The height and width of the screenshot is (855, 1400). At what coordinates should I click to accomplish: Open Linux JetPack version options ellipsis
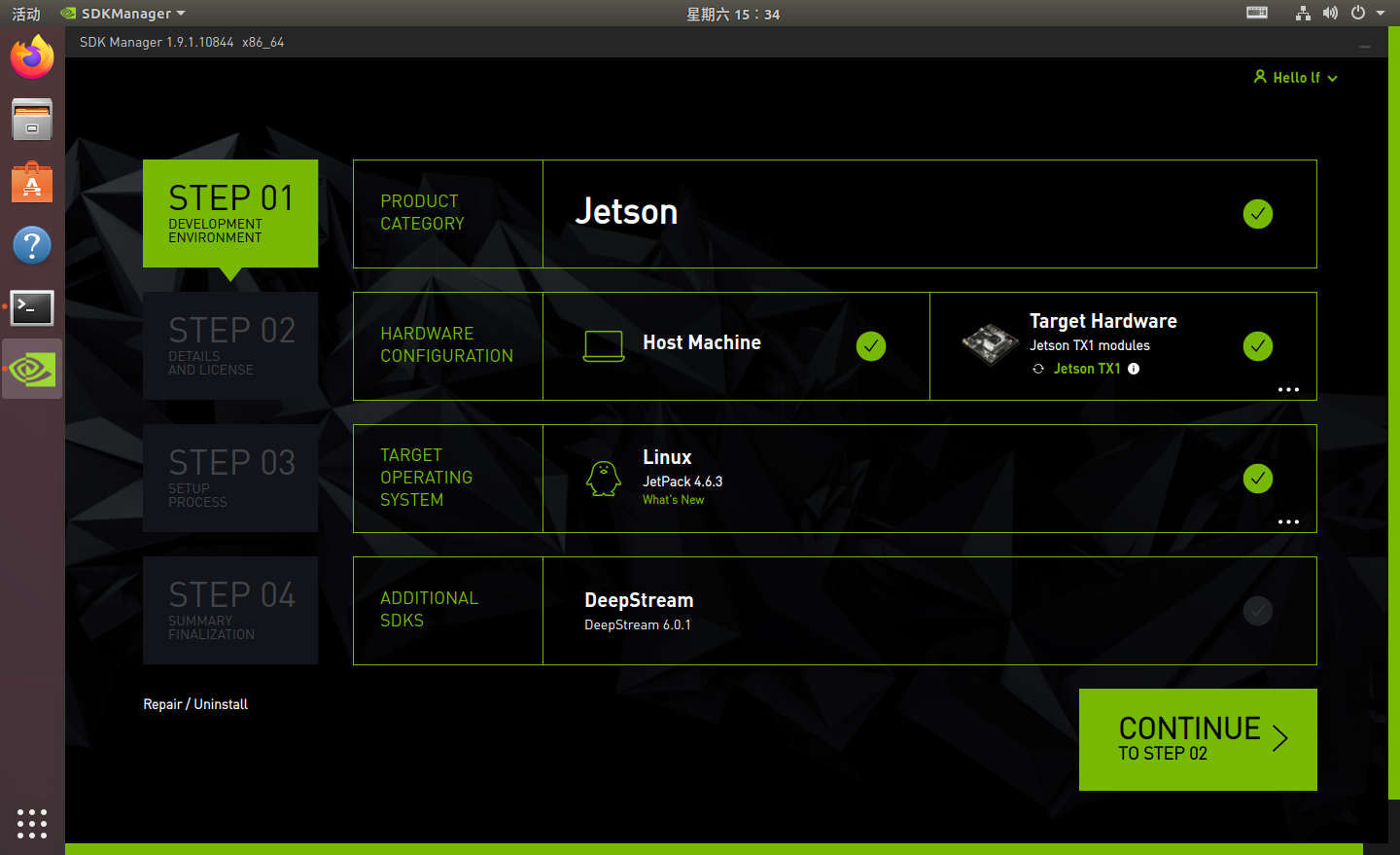click(x=1288, y=521)
